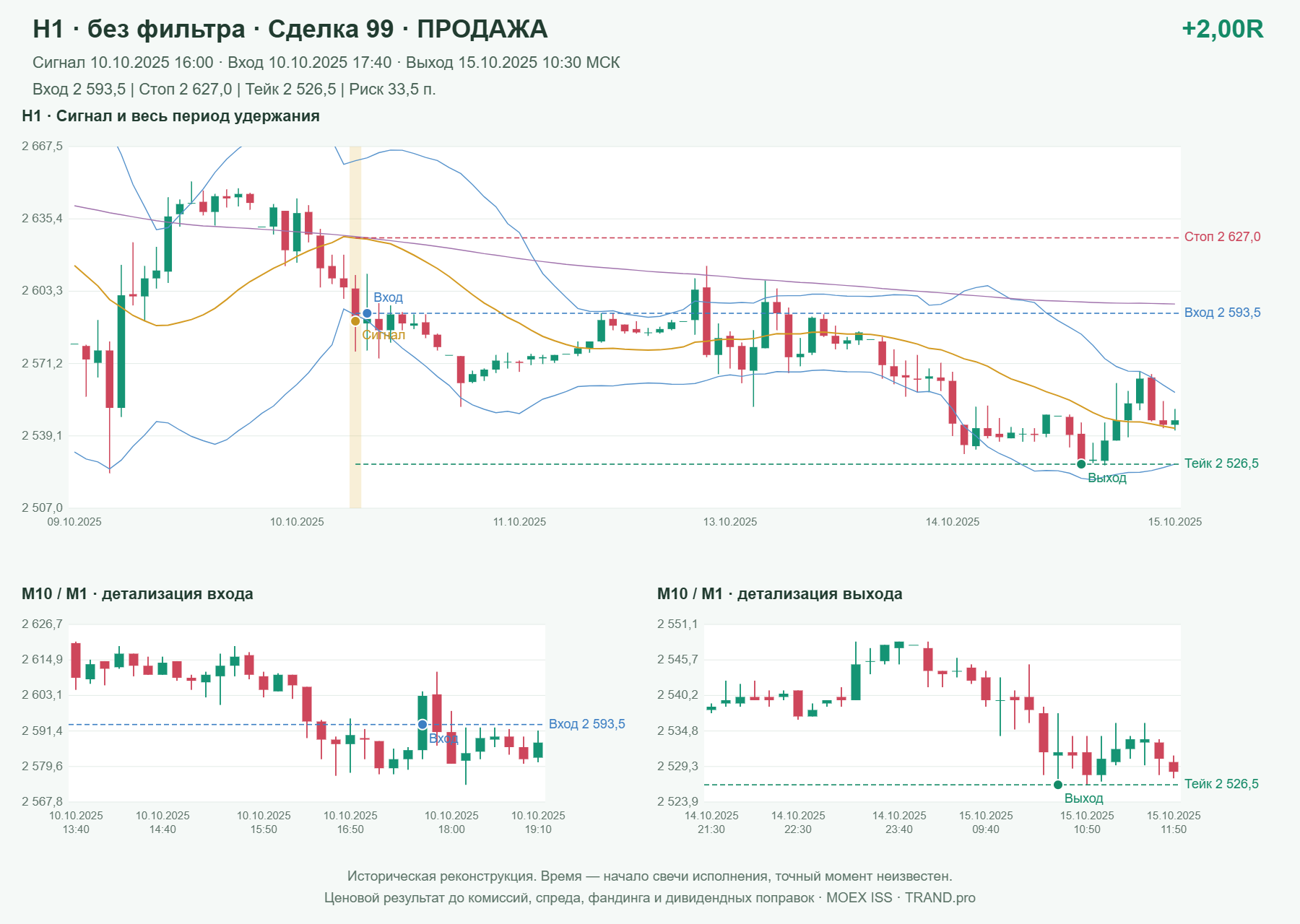The image size is (1300, 924).
Task: Select the Тейк 2 526,5 label on H1 chart
Action: (x=1221, y=463)
